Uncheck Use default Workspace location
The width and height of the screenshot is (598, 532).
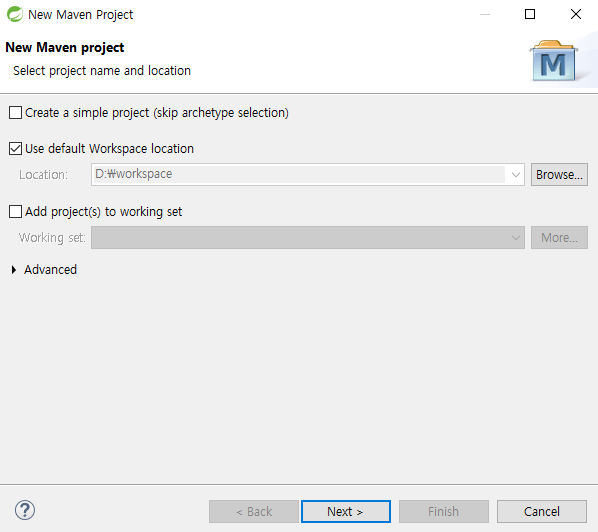pos(15,149)
